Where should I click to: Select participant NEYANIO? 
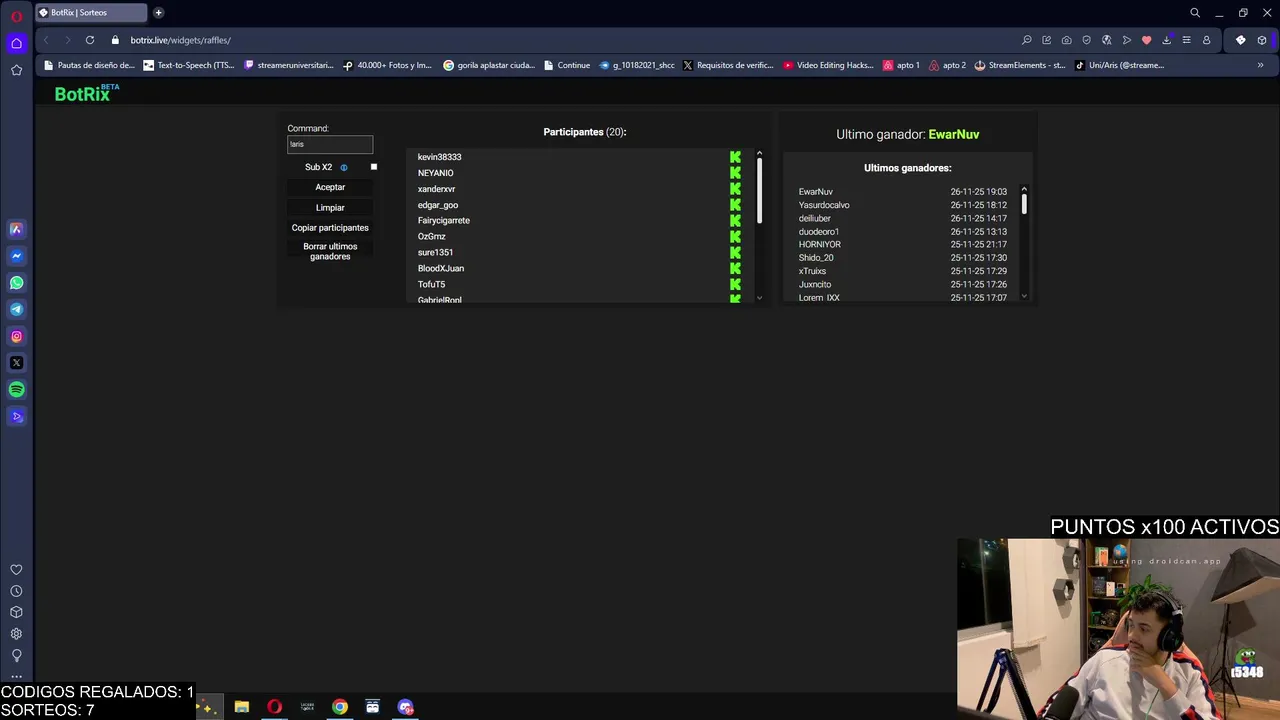435,173
